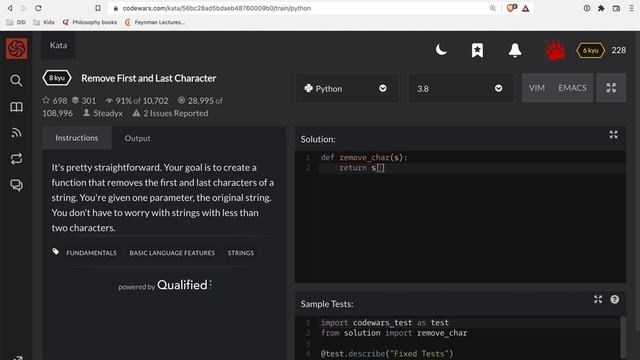Viewport: 640px width, 360px height.
Task: Go back with browser back arrow
Action: 9,8
